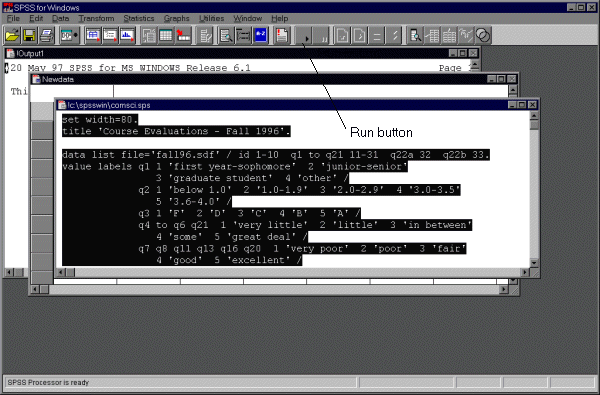
Task: Click syntax window scrollbar up arrow
Action: click(x=534, y=115)
